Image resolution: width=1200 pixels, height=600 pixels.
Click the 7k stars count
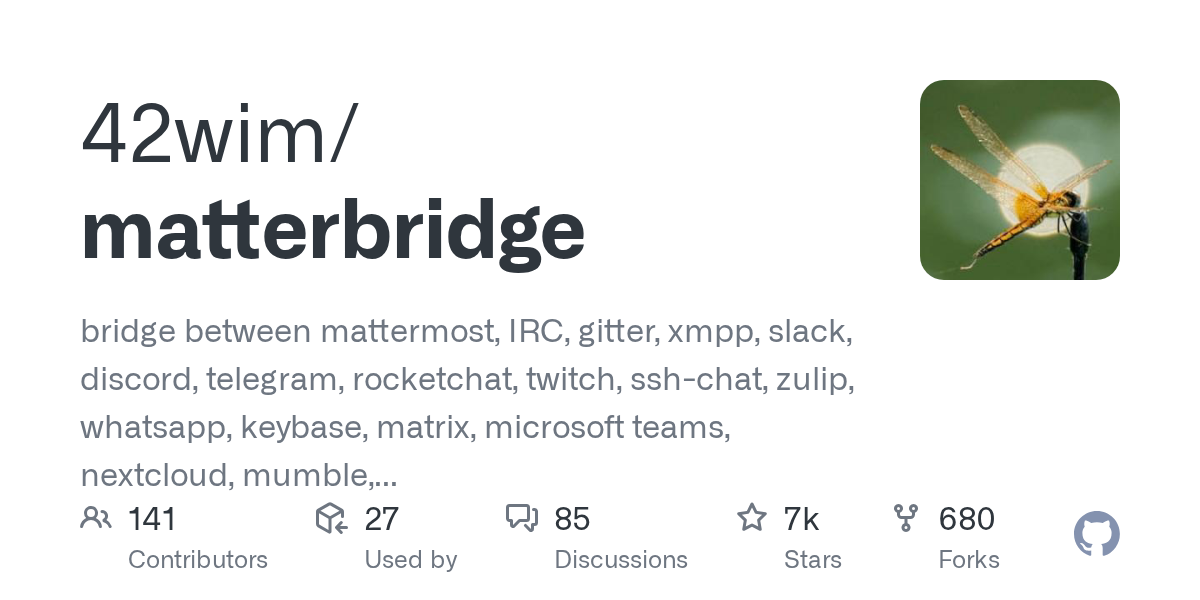802,519
